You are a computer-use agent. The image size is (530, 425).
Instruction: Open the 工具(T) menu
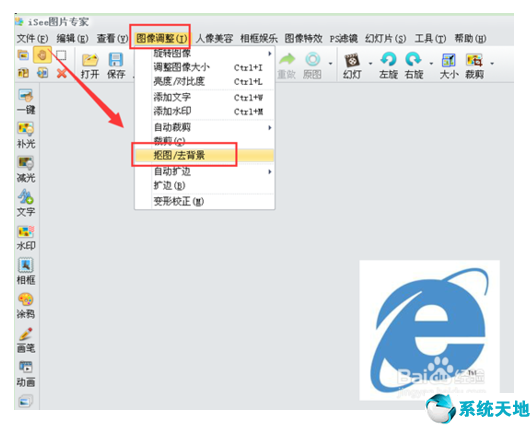pos(430,39)
